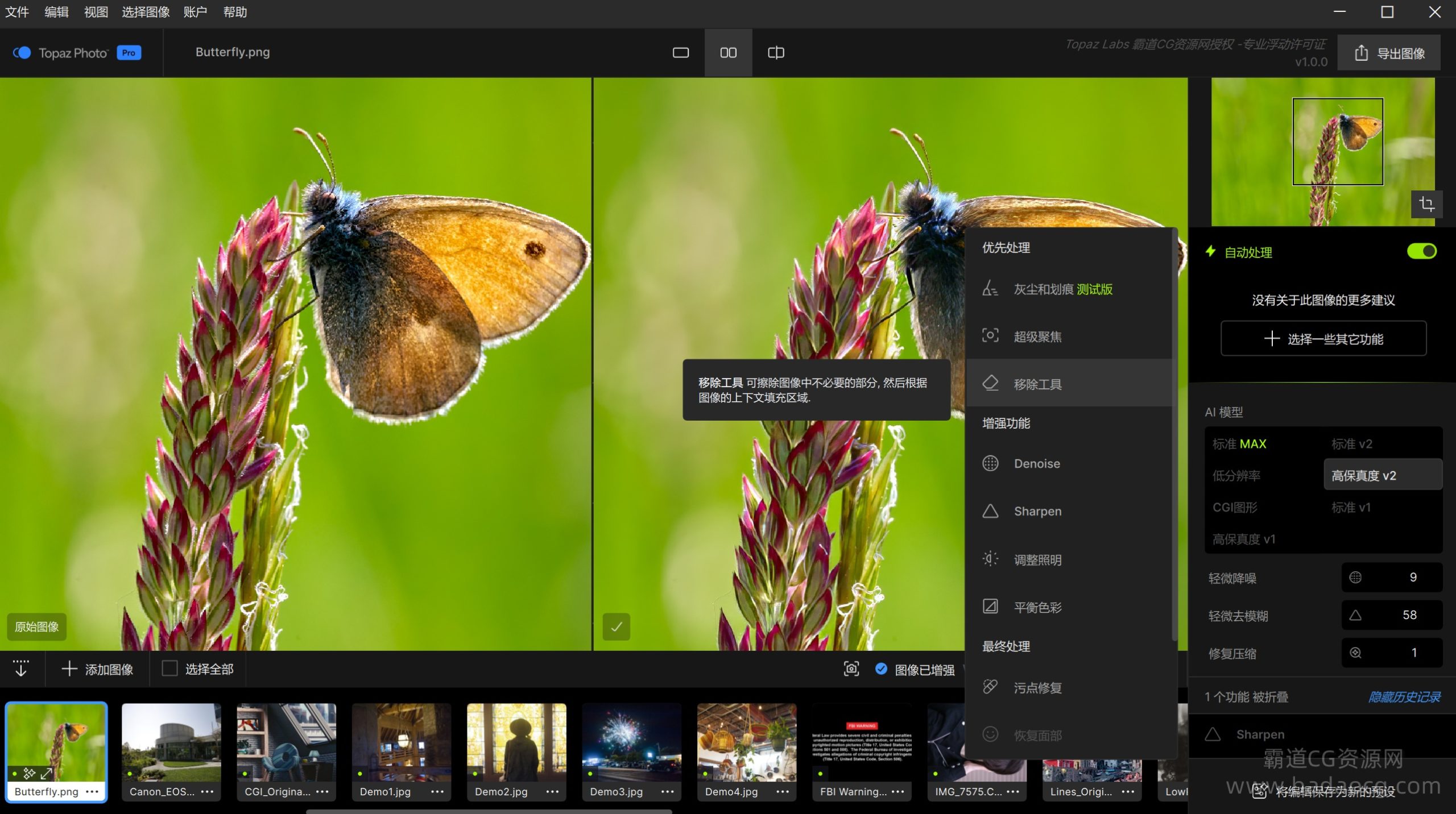Screen dimensions: 1456x814
Task: Click the hide history (隐藏历史记录) link
Action: pyautogui.click(x=1404, y=697)
